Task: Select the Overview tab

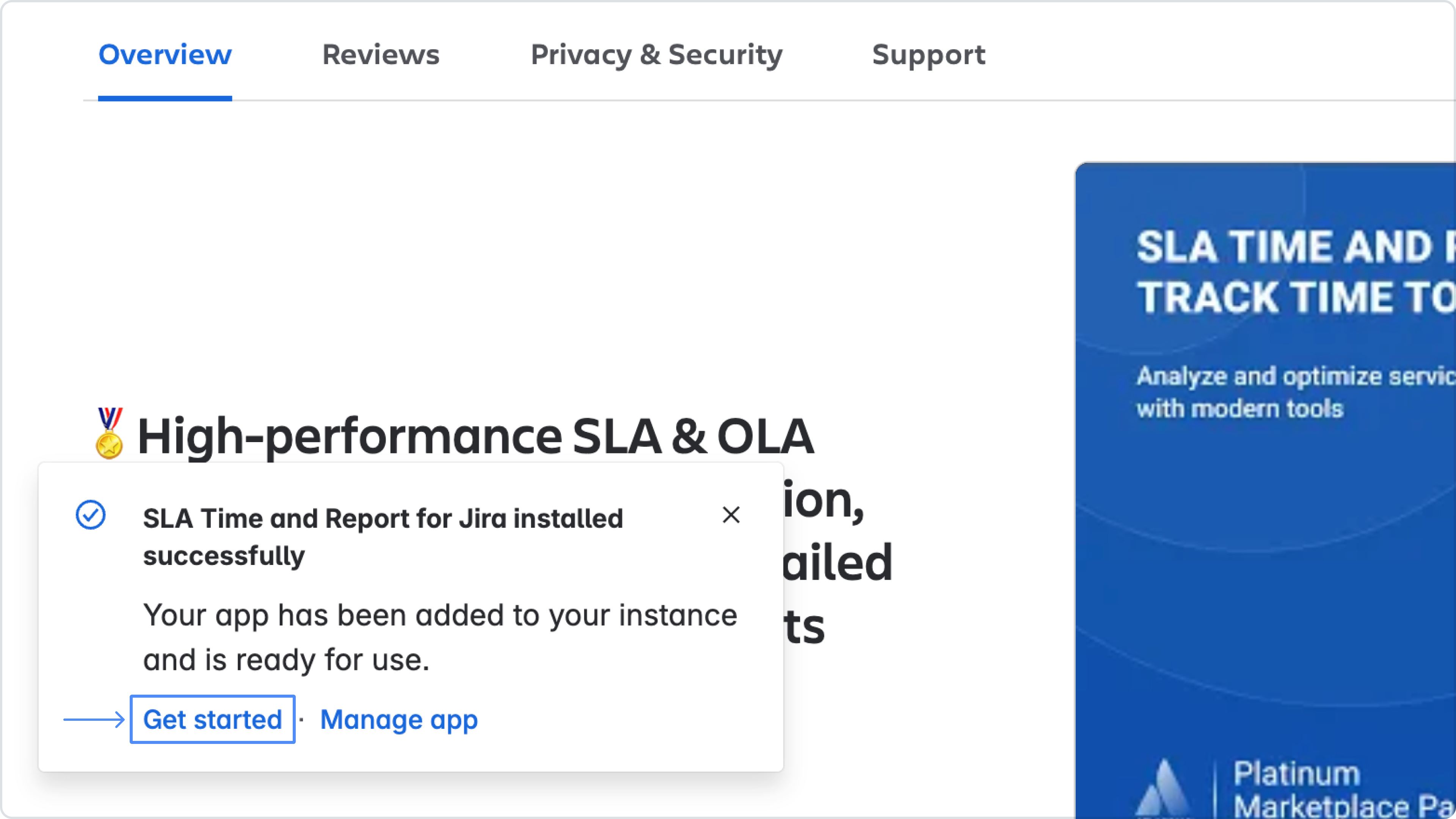Action: [x=165, y=55]
